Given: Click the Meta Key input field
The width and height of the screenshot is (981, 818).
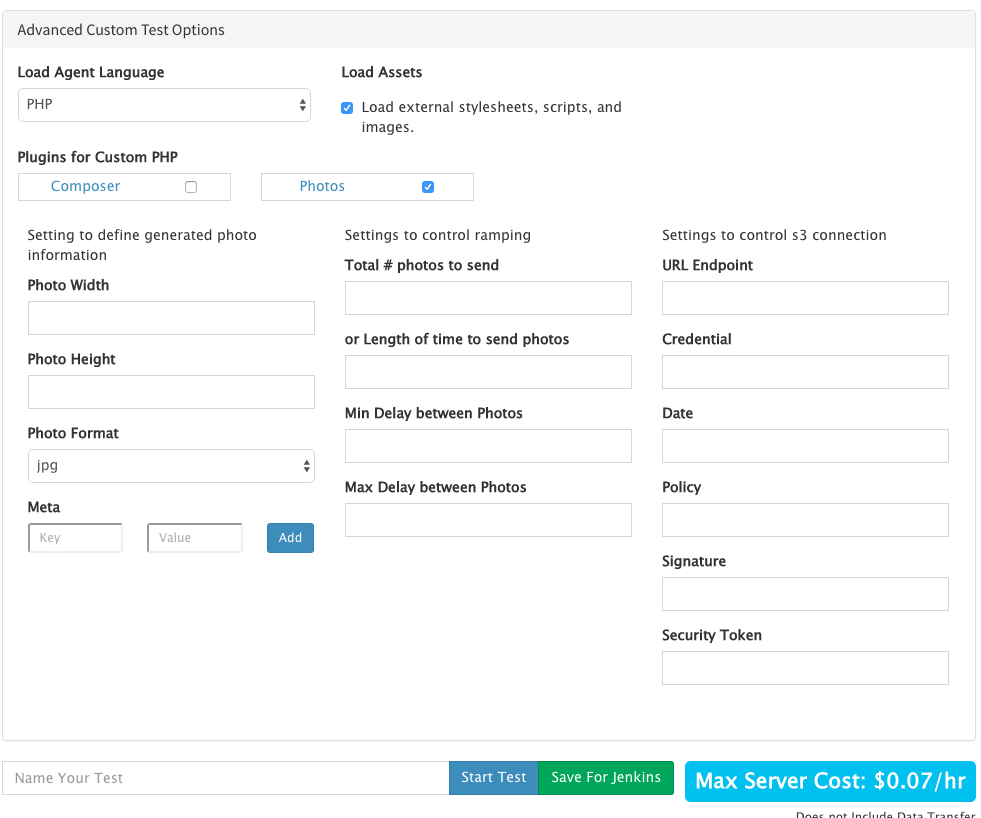Looking at the screenshot, I should point(75,538).
